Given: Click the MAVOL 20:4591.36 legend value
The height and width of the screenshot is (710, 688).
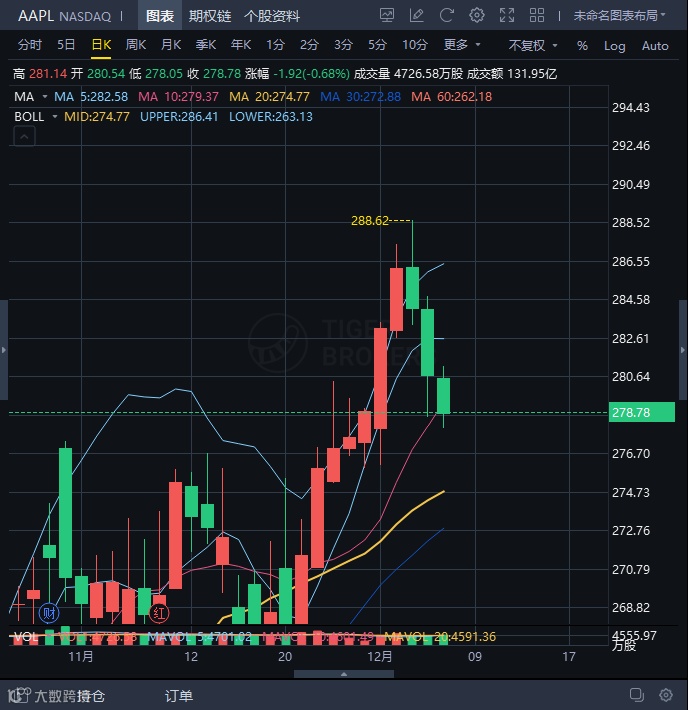Looking at the screenshot, I should point(440,637).
